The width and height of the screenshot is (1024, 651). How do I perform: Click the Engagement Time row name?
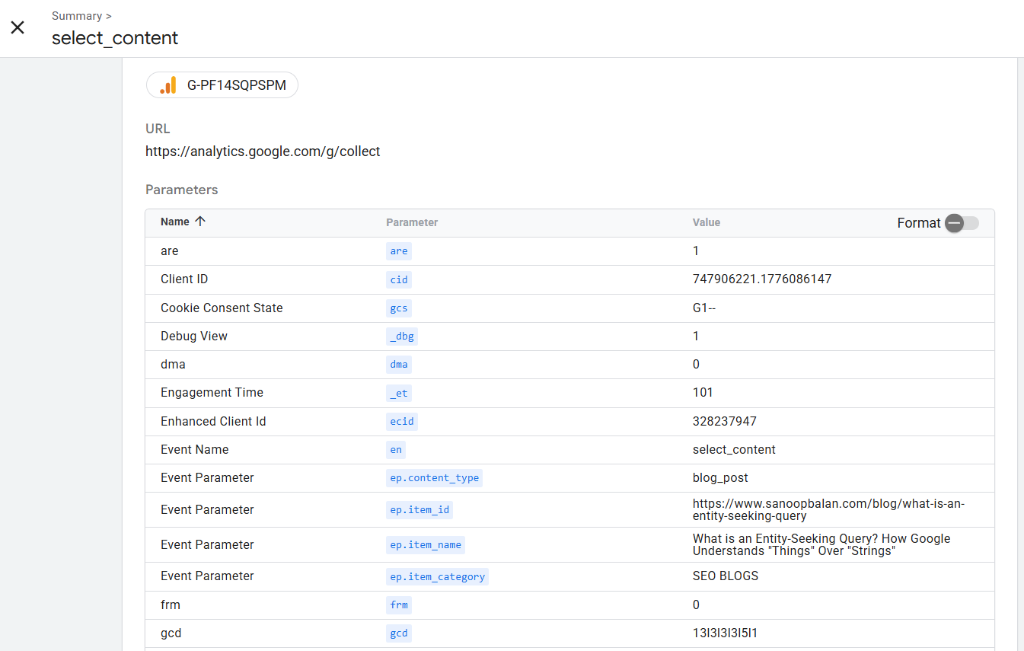(x=212, y=392)
